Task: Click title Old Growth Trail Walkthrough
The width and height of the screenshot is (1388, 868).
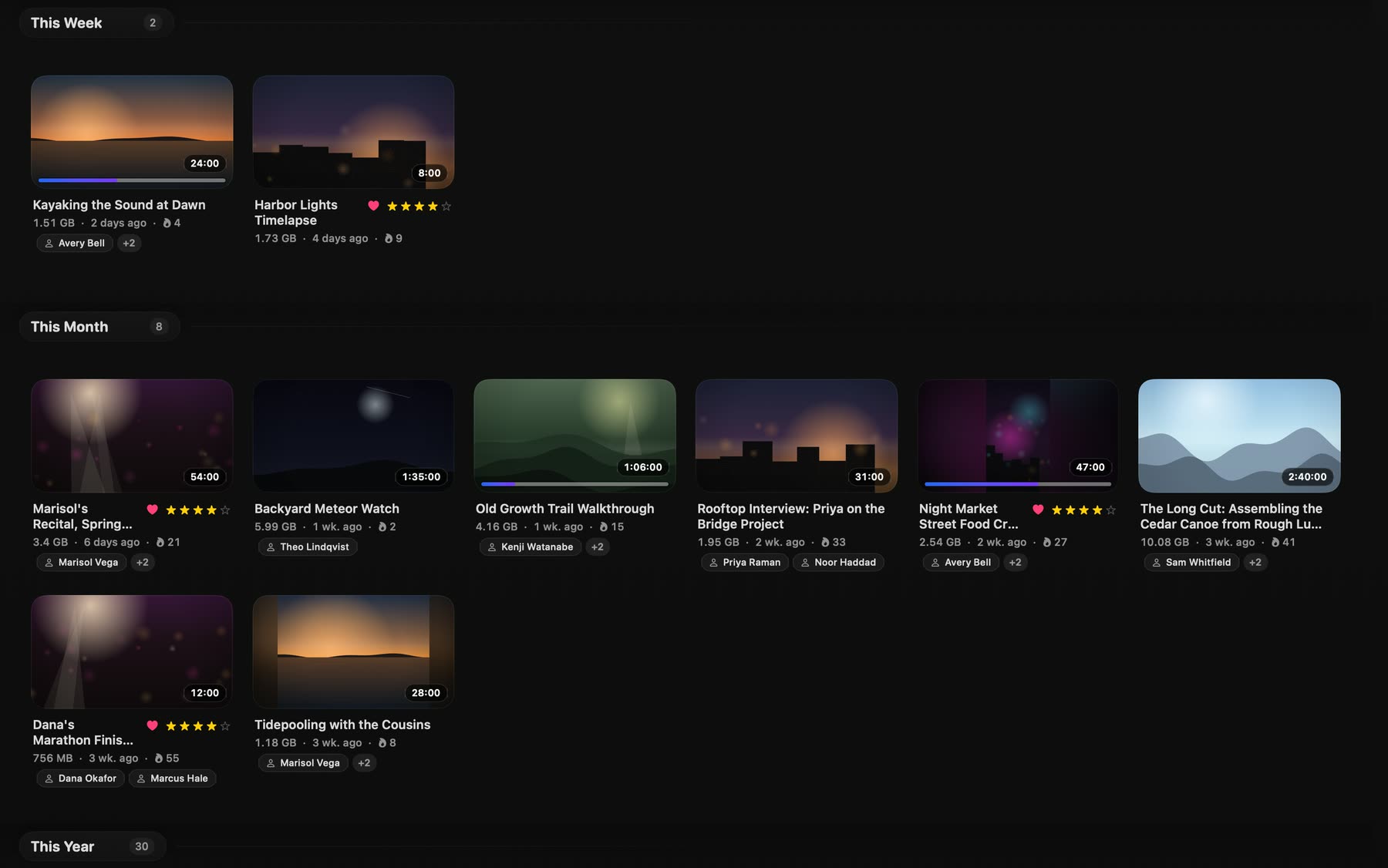Action: pyautogui.click(x=565, y=509)
